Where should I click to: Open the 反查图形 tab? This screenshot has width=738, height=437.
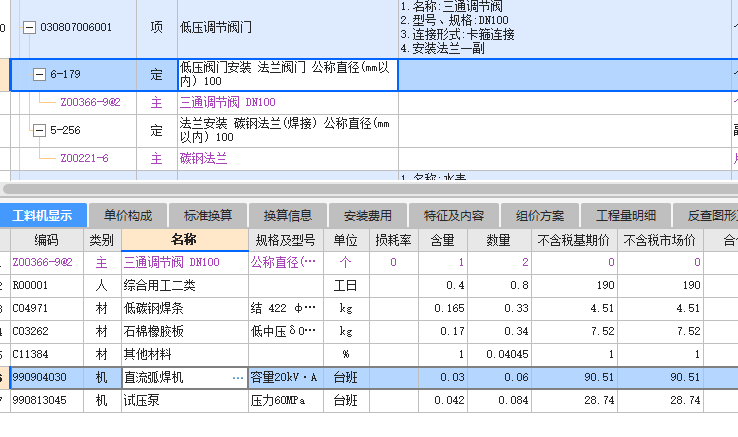click(706, 216)
